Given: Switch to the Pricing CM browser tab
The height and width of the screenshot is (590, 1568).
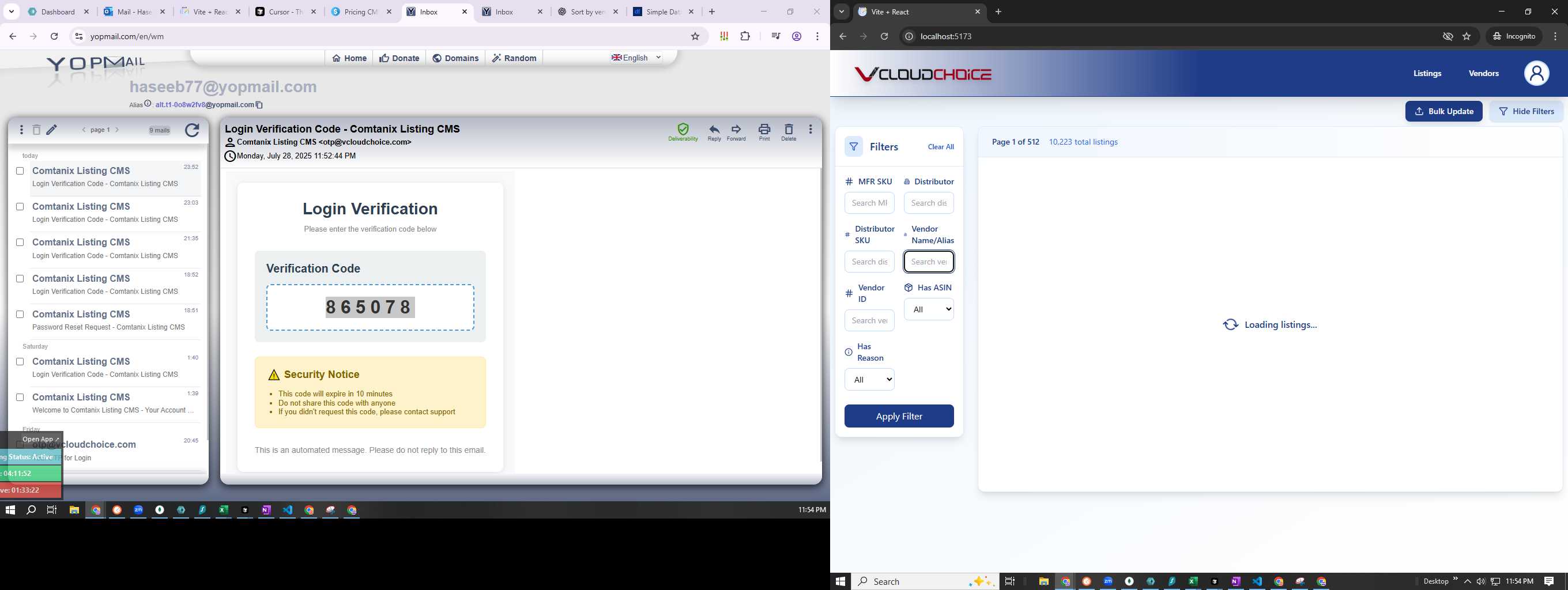Looking at the screenshot, I should pos(361,12).
